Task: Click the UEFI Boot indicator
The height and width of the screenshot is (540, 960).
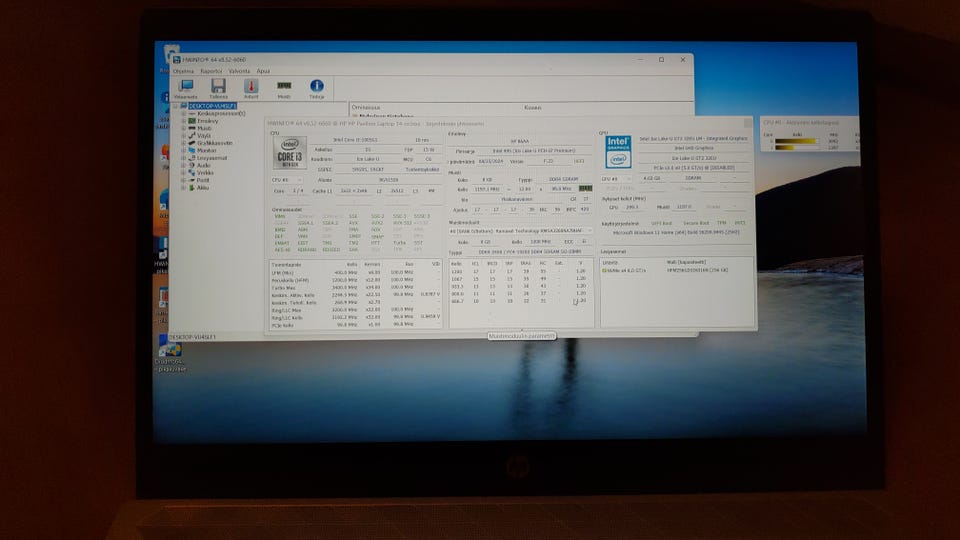Action: 661,223
